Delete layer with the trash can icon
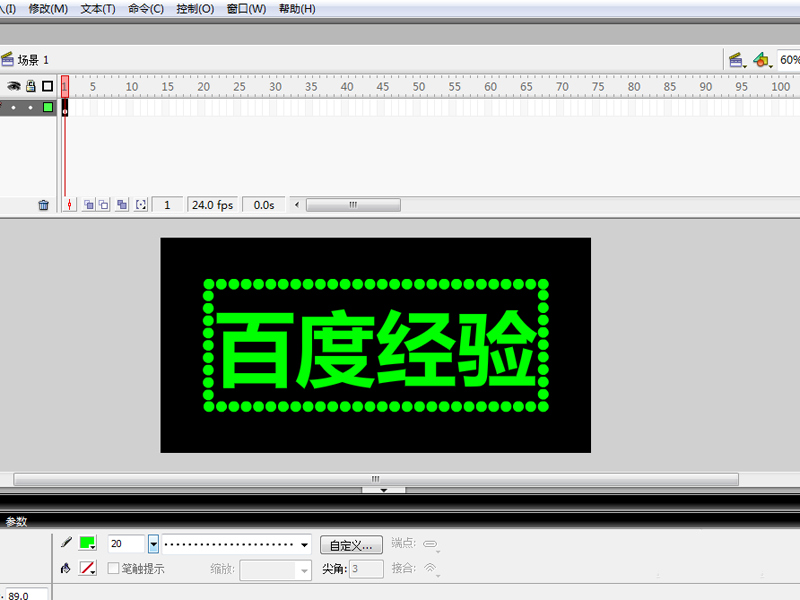The height and width of the screenshot is (600, 800). click(43, 205)
